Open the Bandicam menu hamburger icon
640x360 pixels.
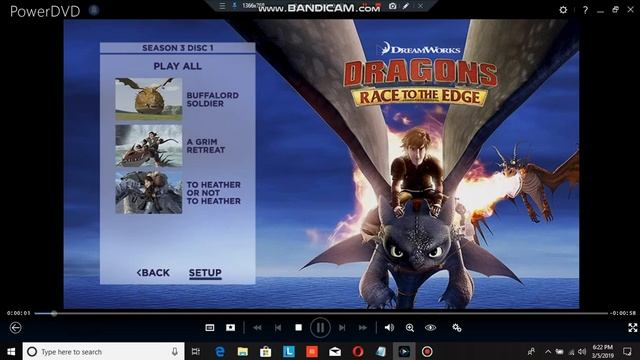pyautogui.click(x=222, y=6)
